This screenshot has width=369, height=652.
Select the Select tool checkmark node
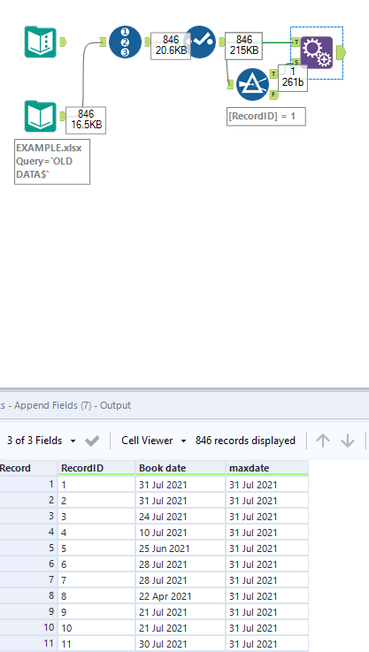tap(200, 42)
